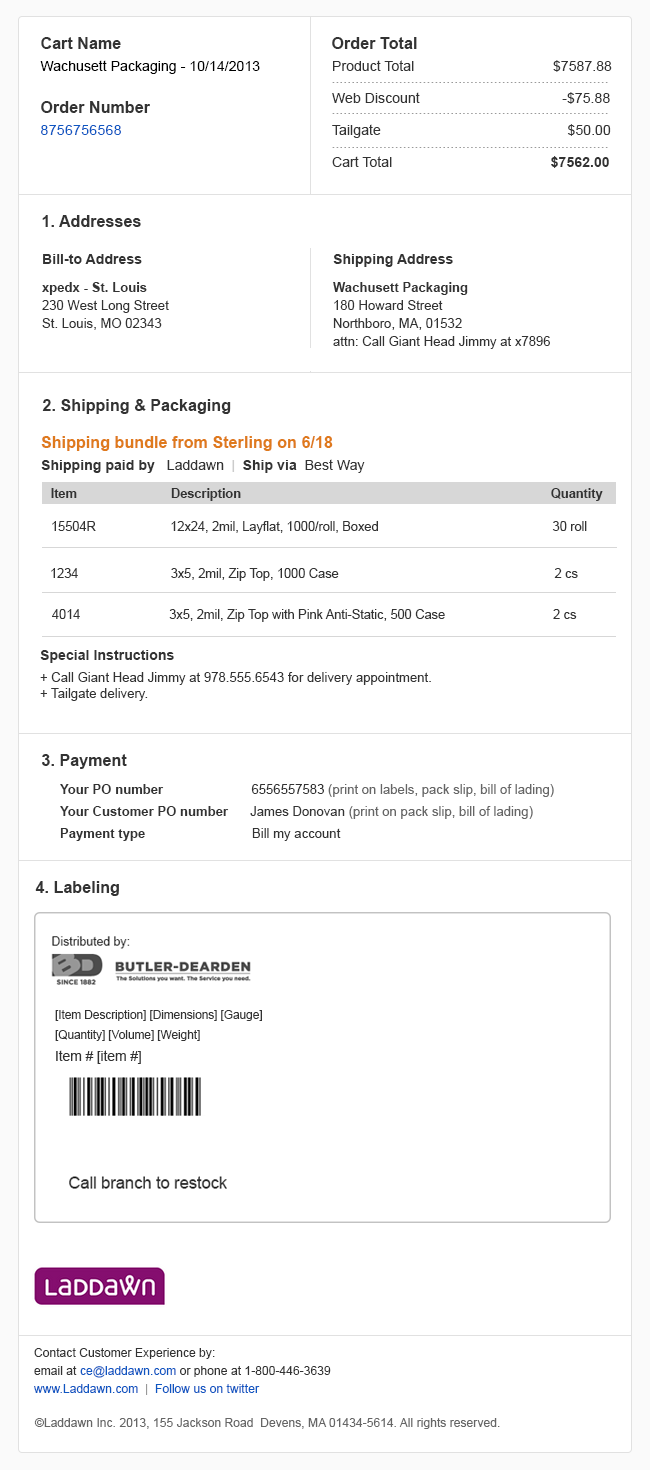Open the Follow us on twitter link
Viewport: 650px width, 1470px height.
(x=207, y=1389)
